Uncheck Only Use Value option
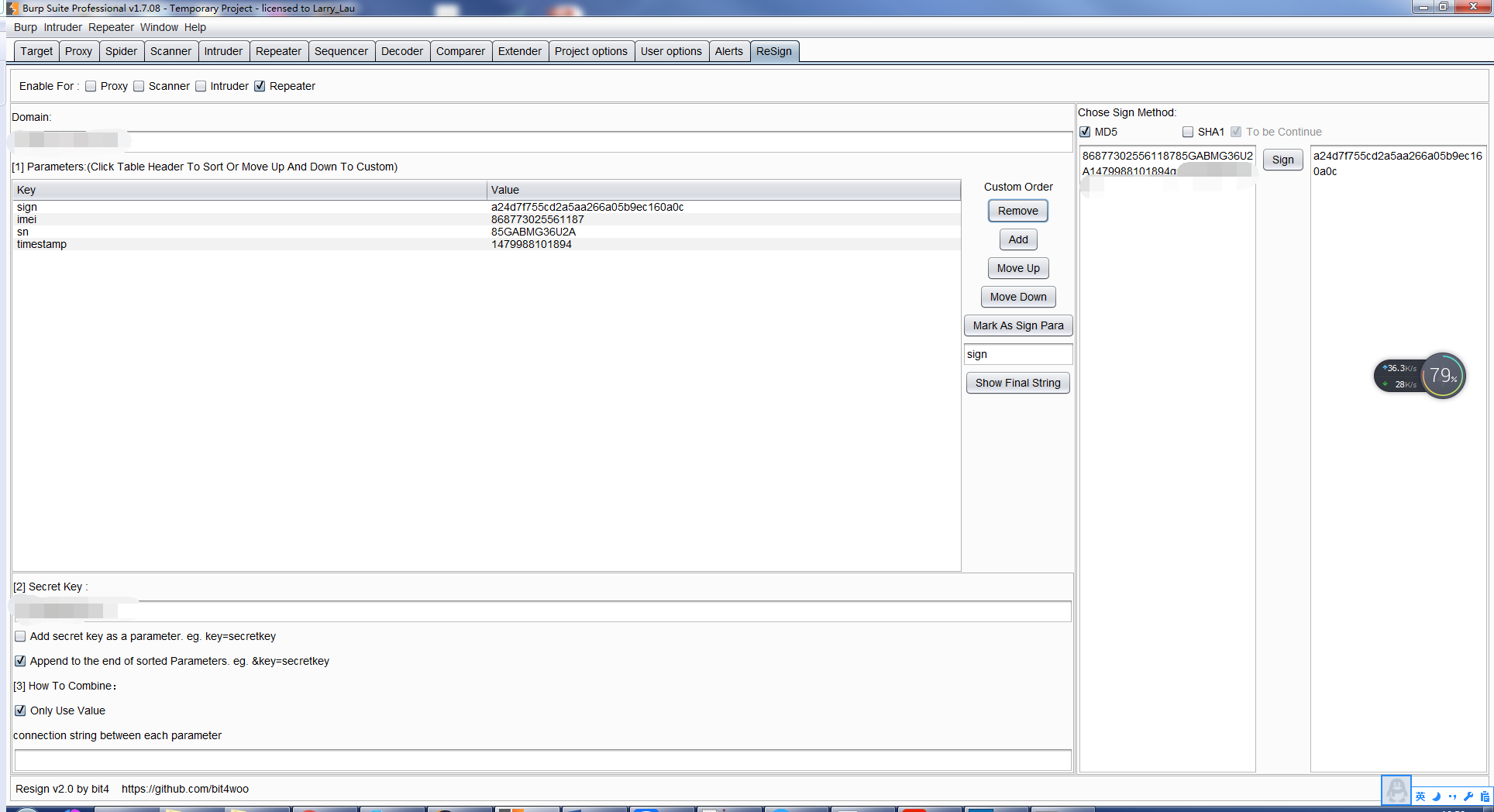This screenshot has height=812, width=1494. click(20, 710)
